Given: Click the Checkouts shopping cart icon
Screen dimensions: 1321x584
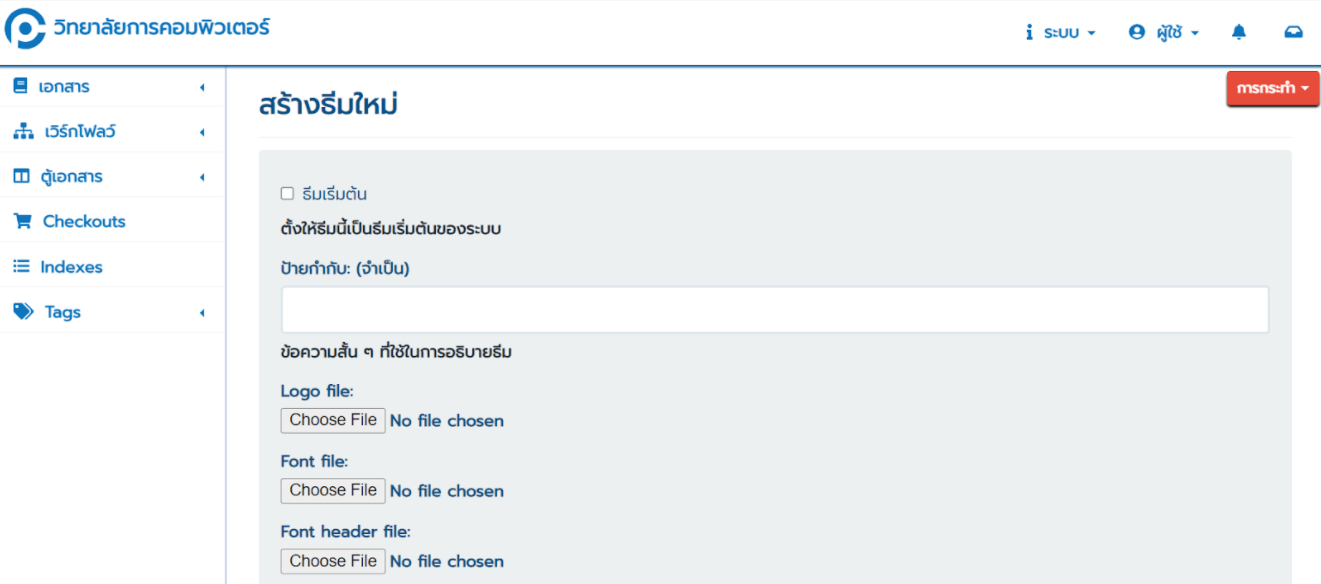Looking at the screenshot, I should tap(22, 222).
